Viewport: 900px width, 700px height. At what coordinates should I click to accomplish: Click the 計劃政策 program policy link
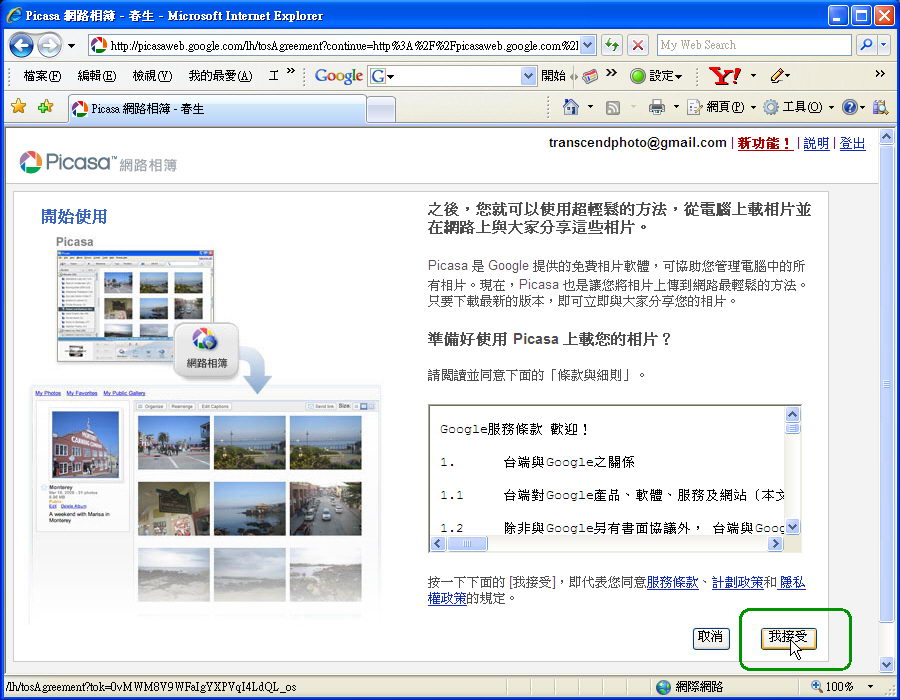tap(738, 582)
